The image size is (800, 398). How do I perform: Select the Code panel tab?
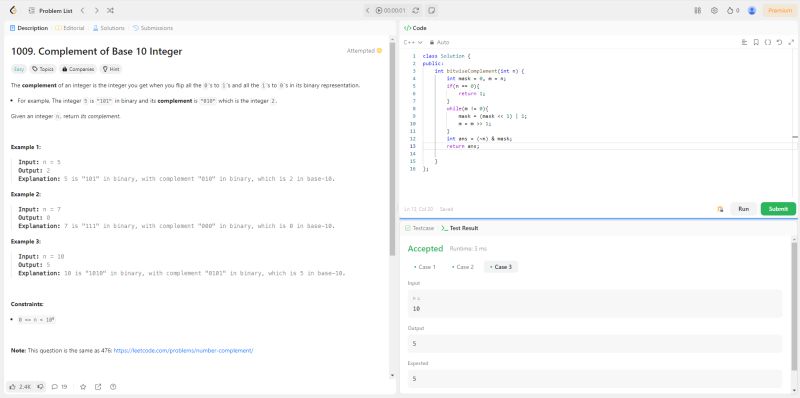pyautogui.click(x=415, y=28)
